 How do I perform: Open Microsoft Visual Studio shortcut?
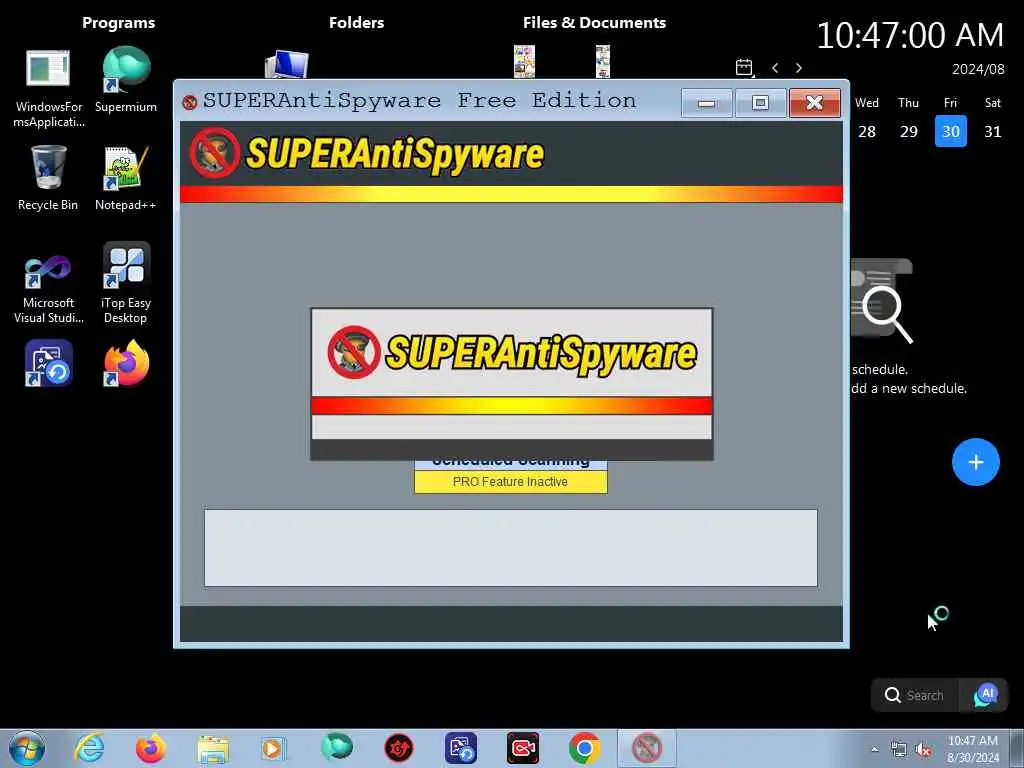(48, 288)
